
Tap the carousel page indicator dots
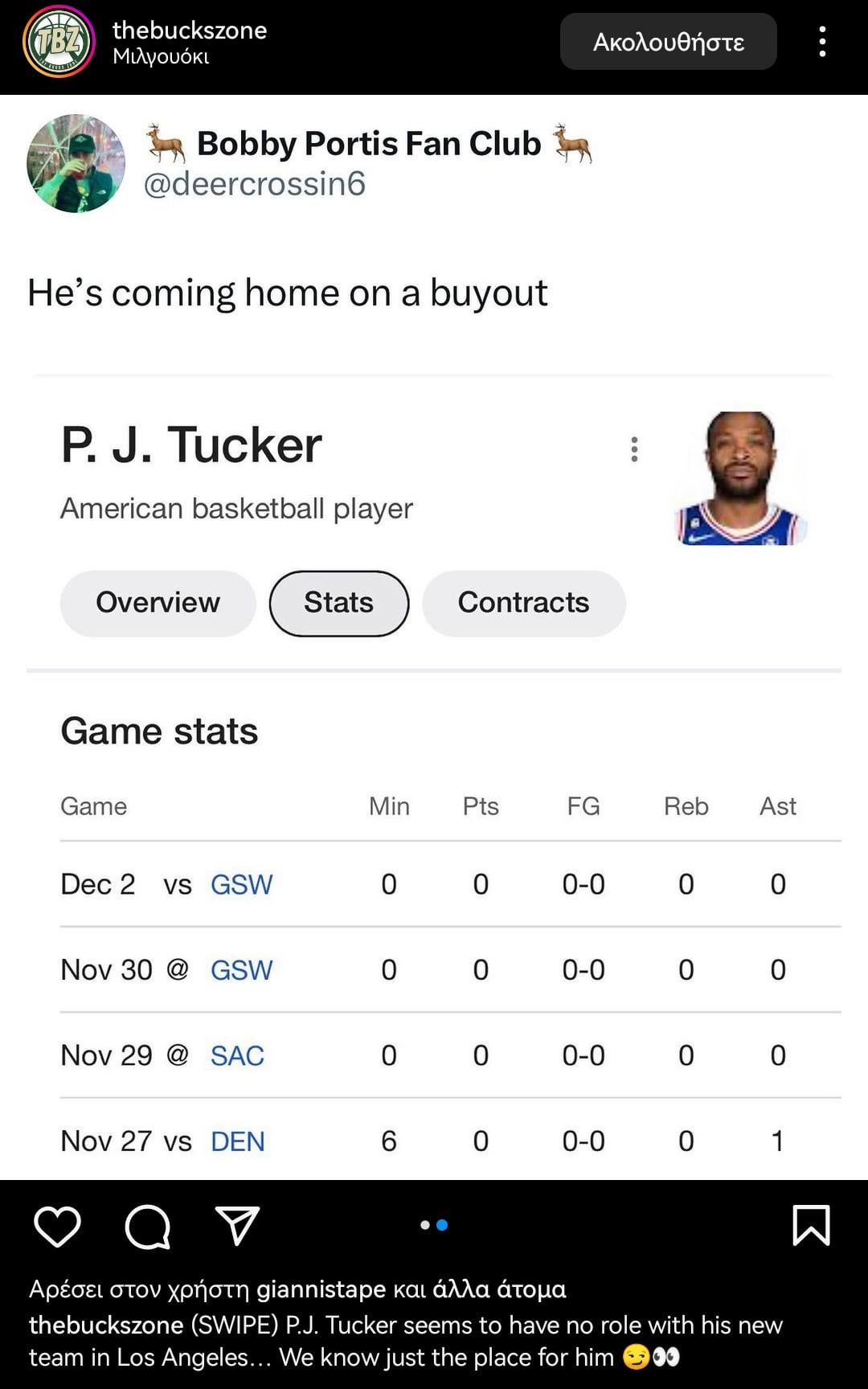point(434,1225)
